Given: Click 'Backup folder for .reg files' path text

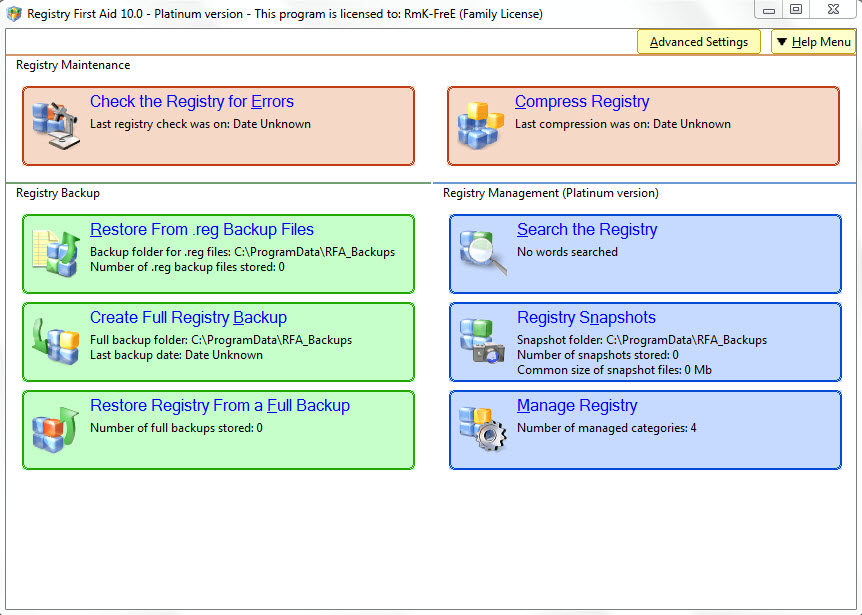Looking at the screenshot, I should coord(242,252).
